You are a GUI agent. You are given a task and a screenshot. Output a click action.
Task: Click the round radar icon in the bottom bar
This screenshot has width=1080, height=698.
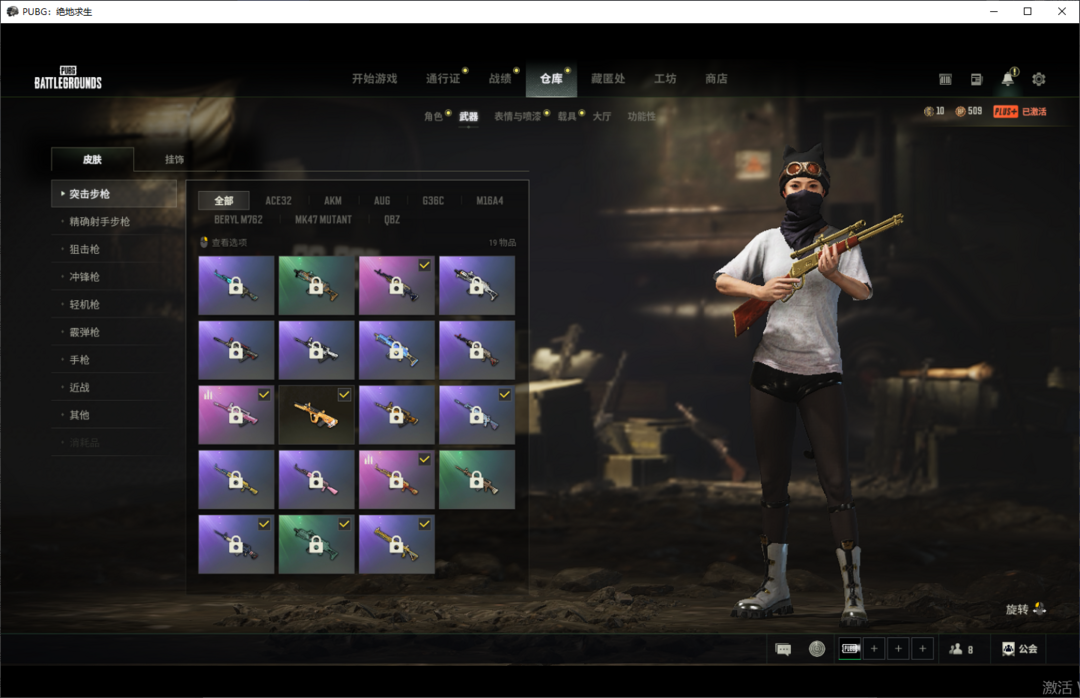point(817,648)
